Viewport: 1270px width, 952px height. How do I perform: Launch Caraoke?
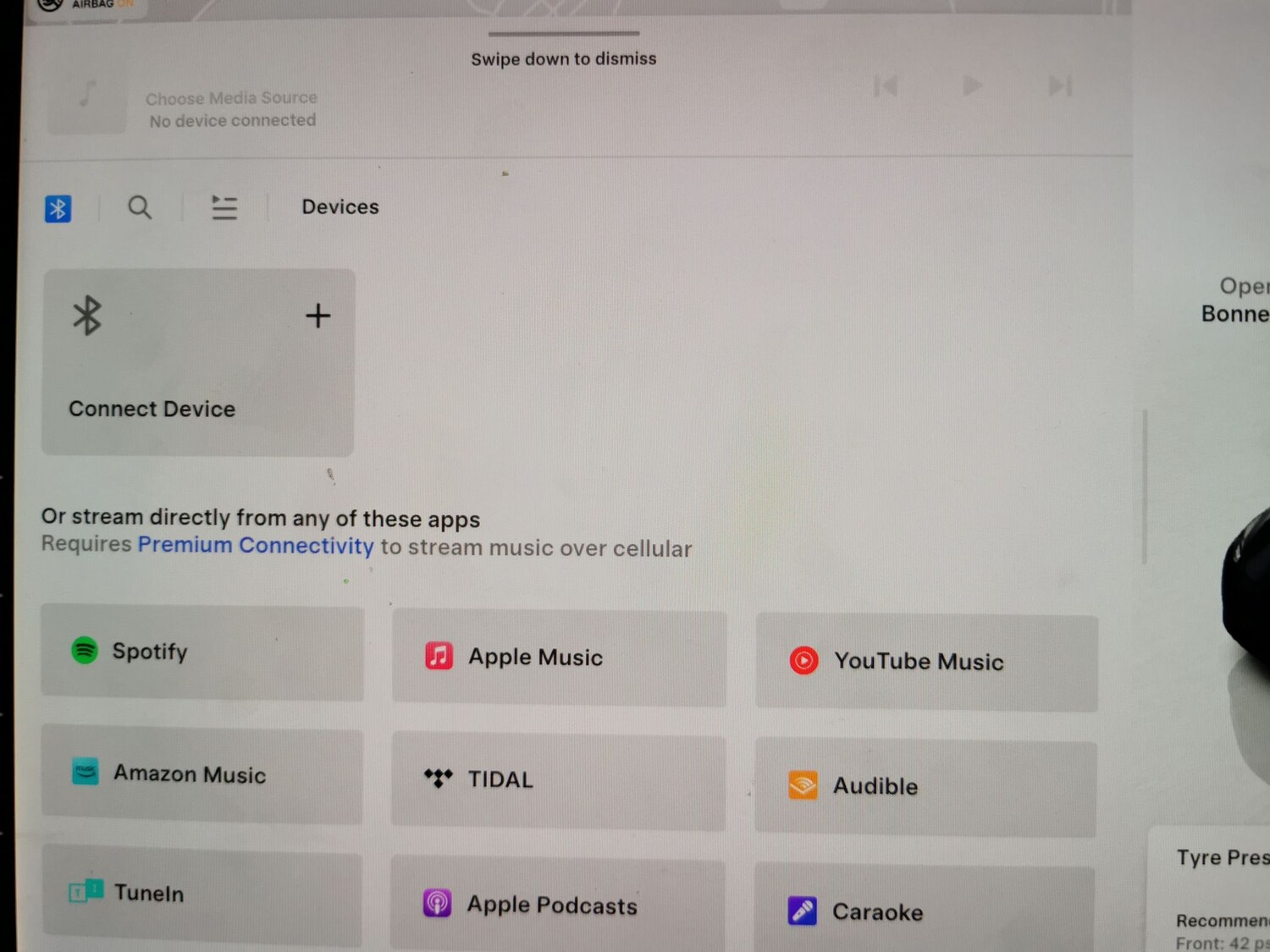point(925,909)
